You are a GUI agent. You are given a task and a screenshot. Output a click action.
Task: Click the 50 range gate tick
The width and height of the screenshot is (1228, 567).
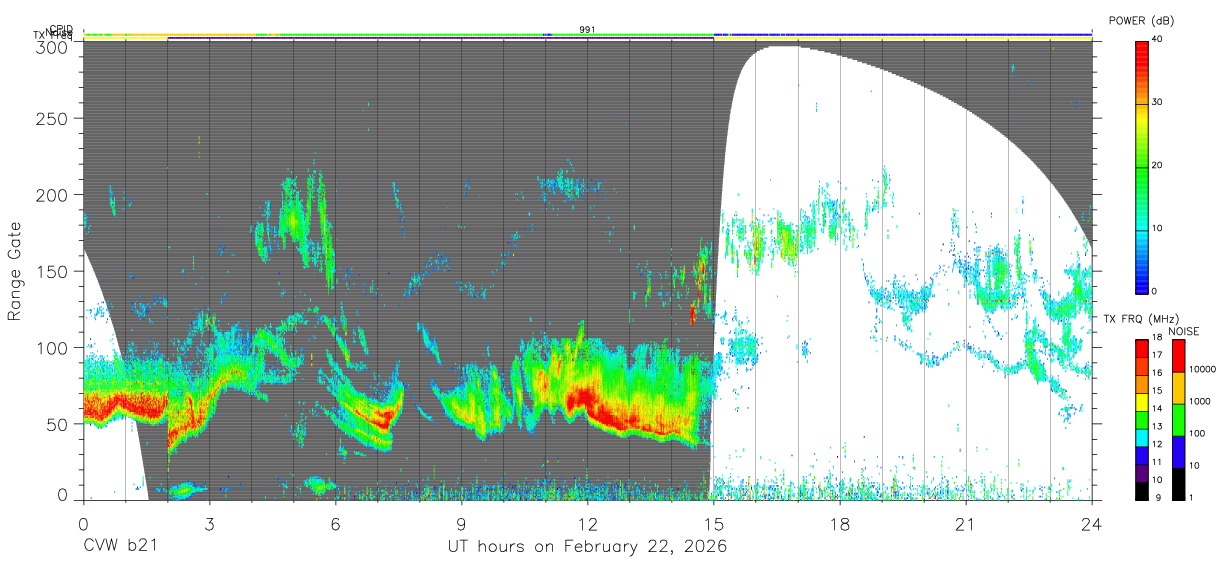pos(59,424)
